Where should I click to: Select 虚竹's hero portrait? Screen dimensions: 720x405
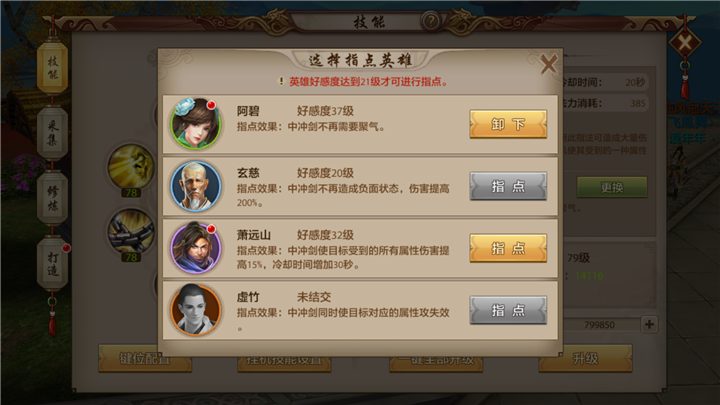click(x=196, y=310)
